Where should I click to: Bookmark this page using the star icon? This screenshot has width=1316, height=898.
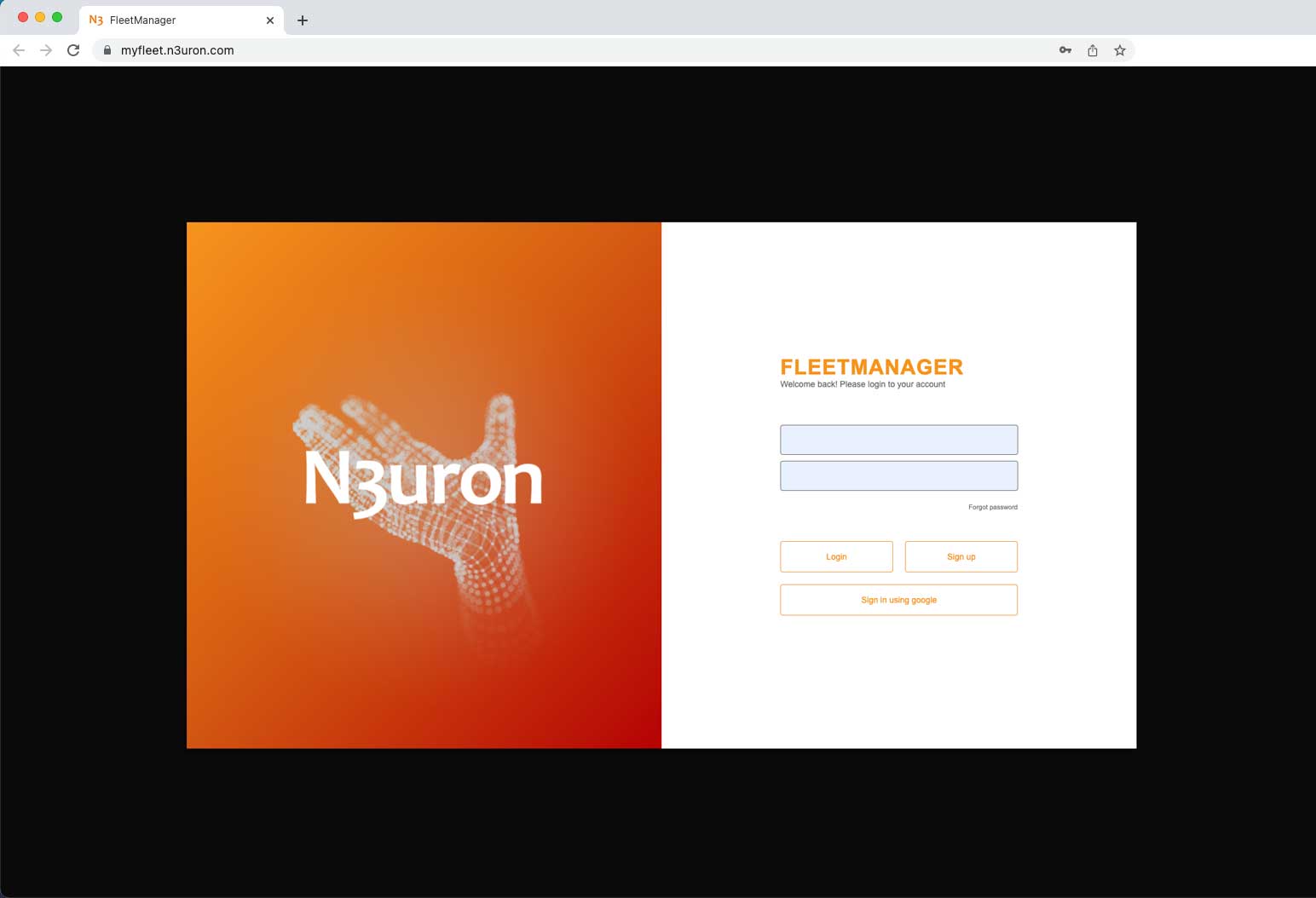1120,50
